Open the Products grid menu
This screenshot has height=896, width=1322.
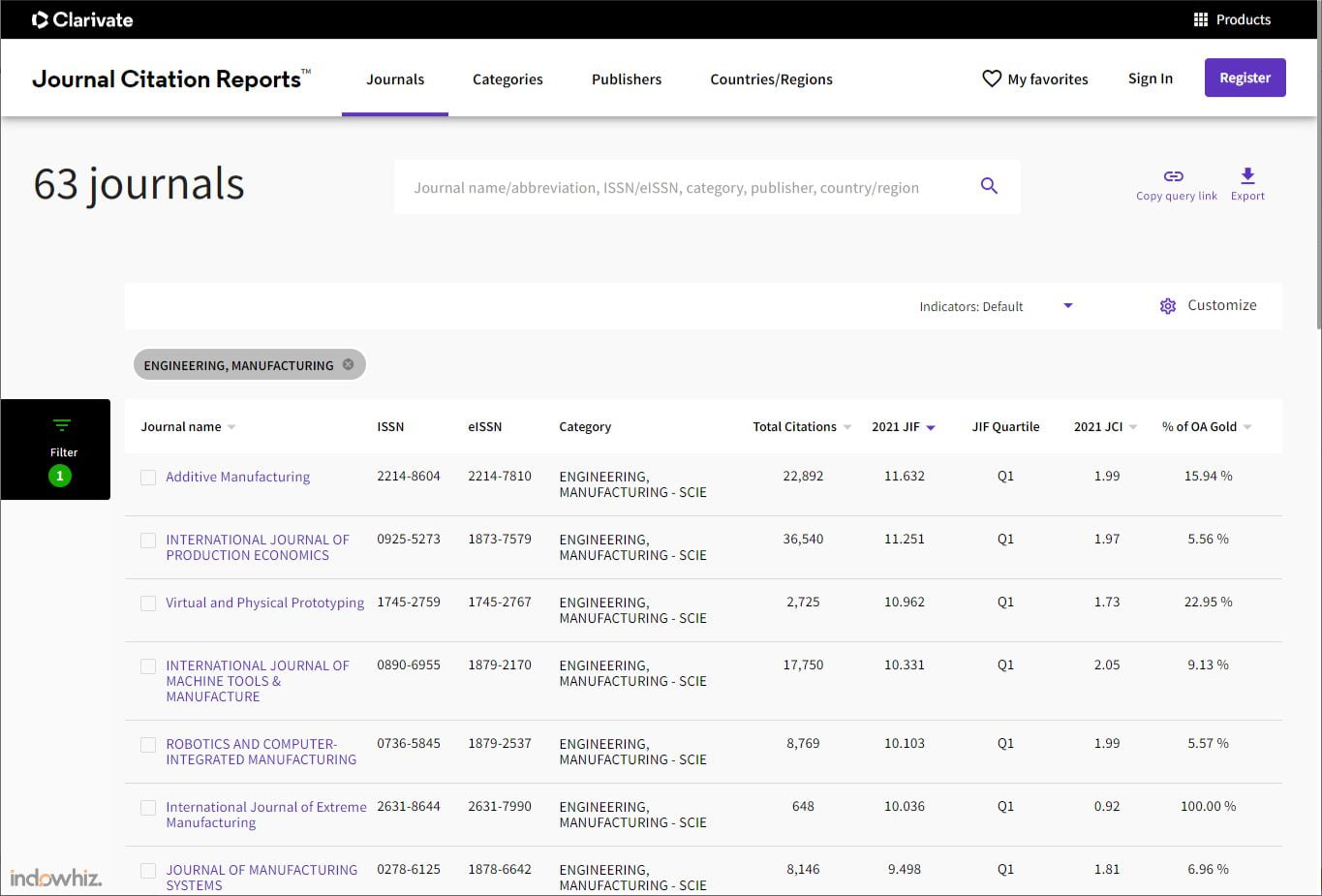tap(1231, 19)
